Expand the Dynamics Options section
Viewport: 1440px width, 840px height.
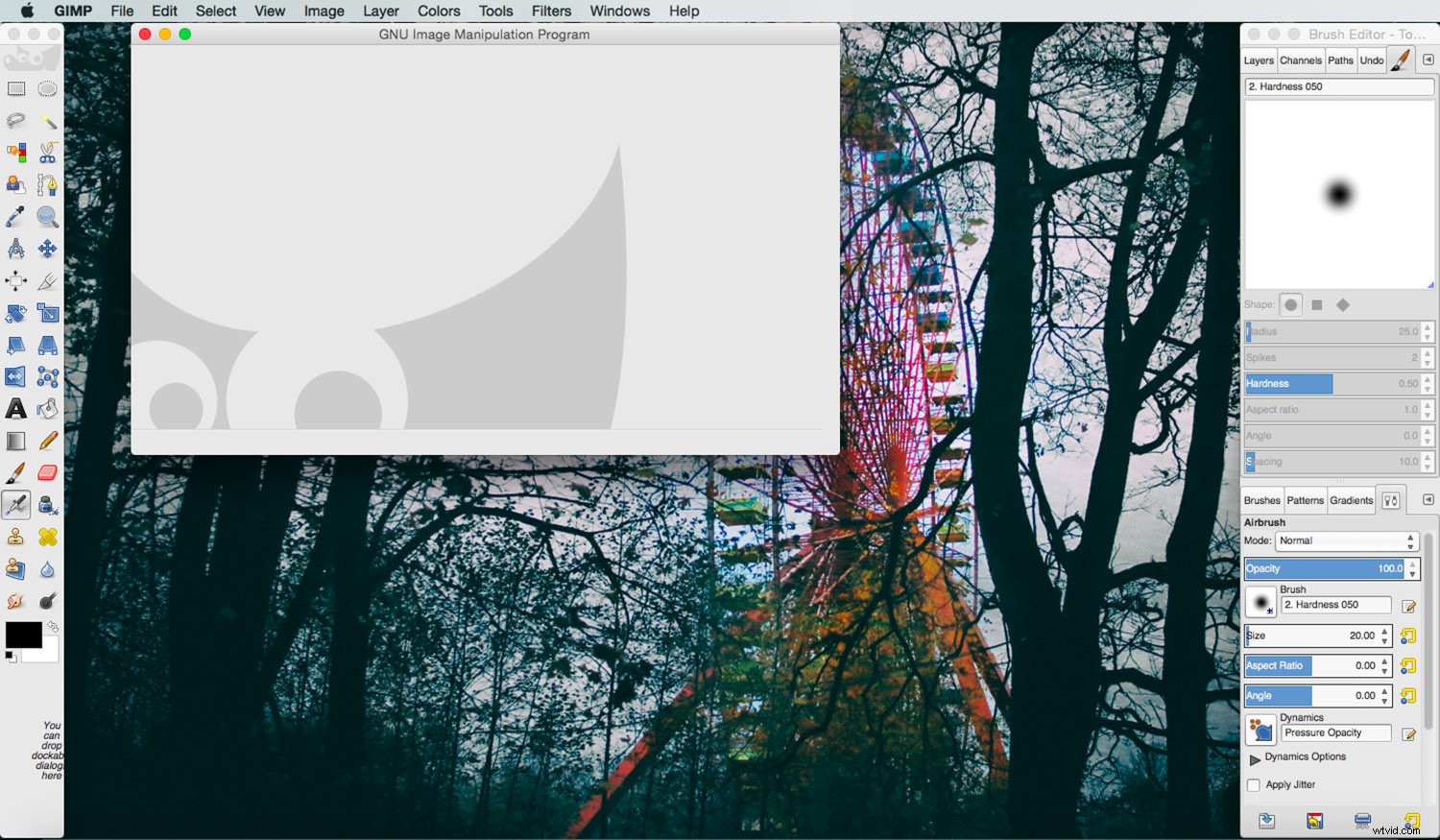pyautogui.click(x=1257, y=757)
